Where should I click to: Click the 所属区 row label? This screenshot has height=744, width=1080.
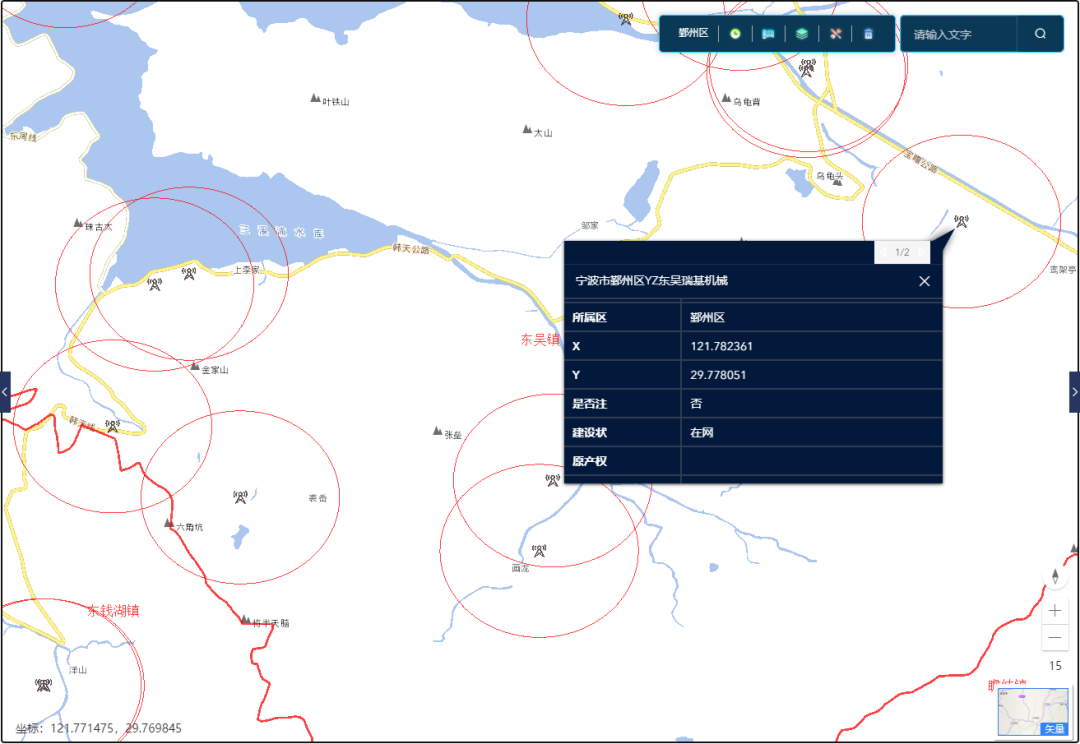[590, 318]
